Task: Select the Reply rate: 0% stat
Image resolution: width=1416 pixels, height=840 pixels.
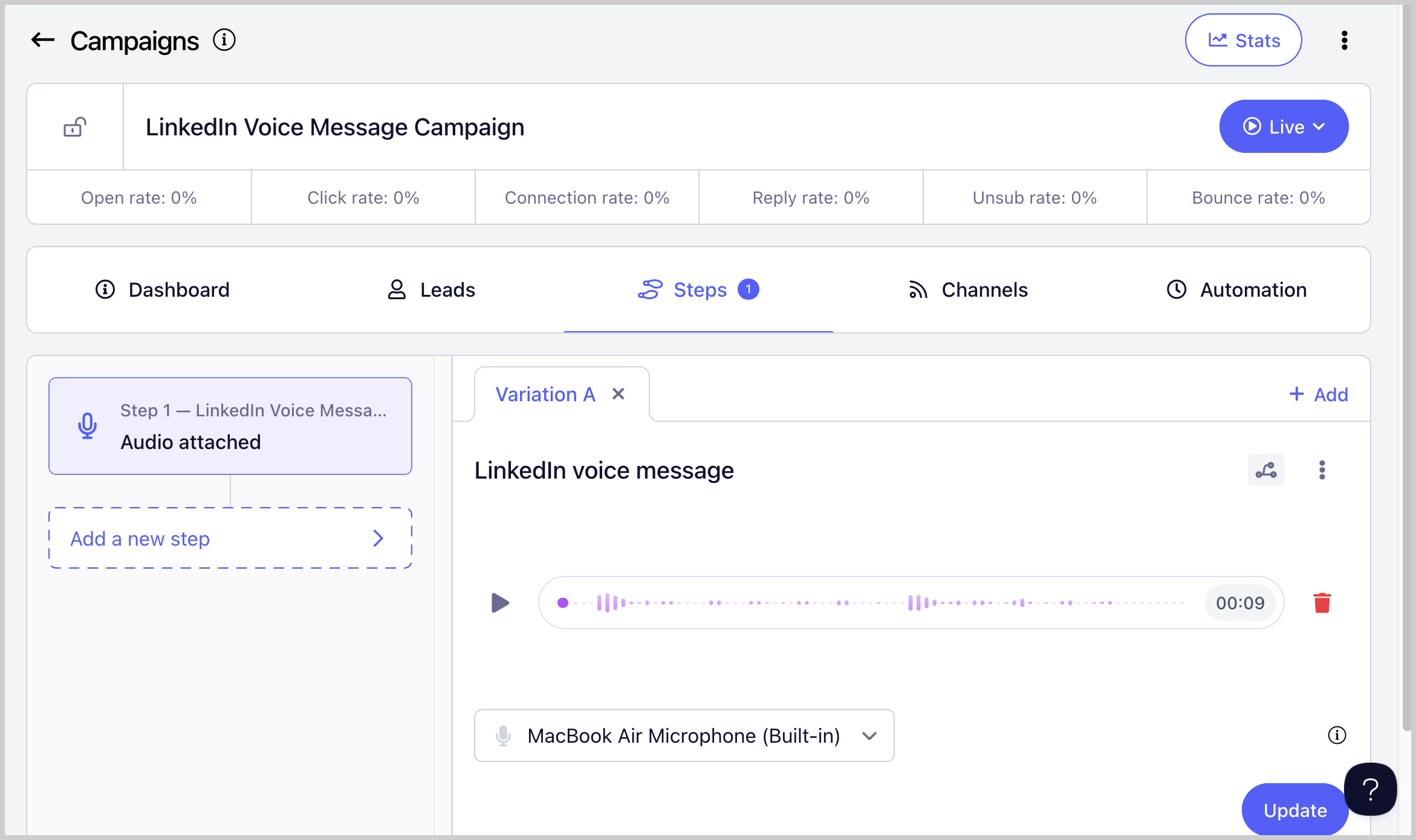Action: pyautogui.click(x=811, y=198)
